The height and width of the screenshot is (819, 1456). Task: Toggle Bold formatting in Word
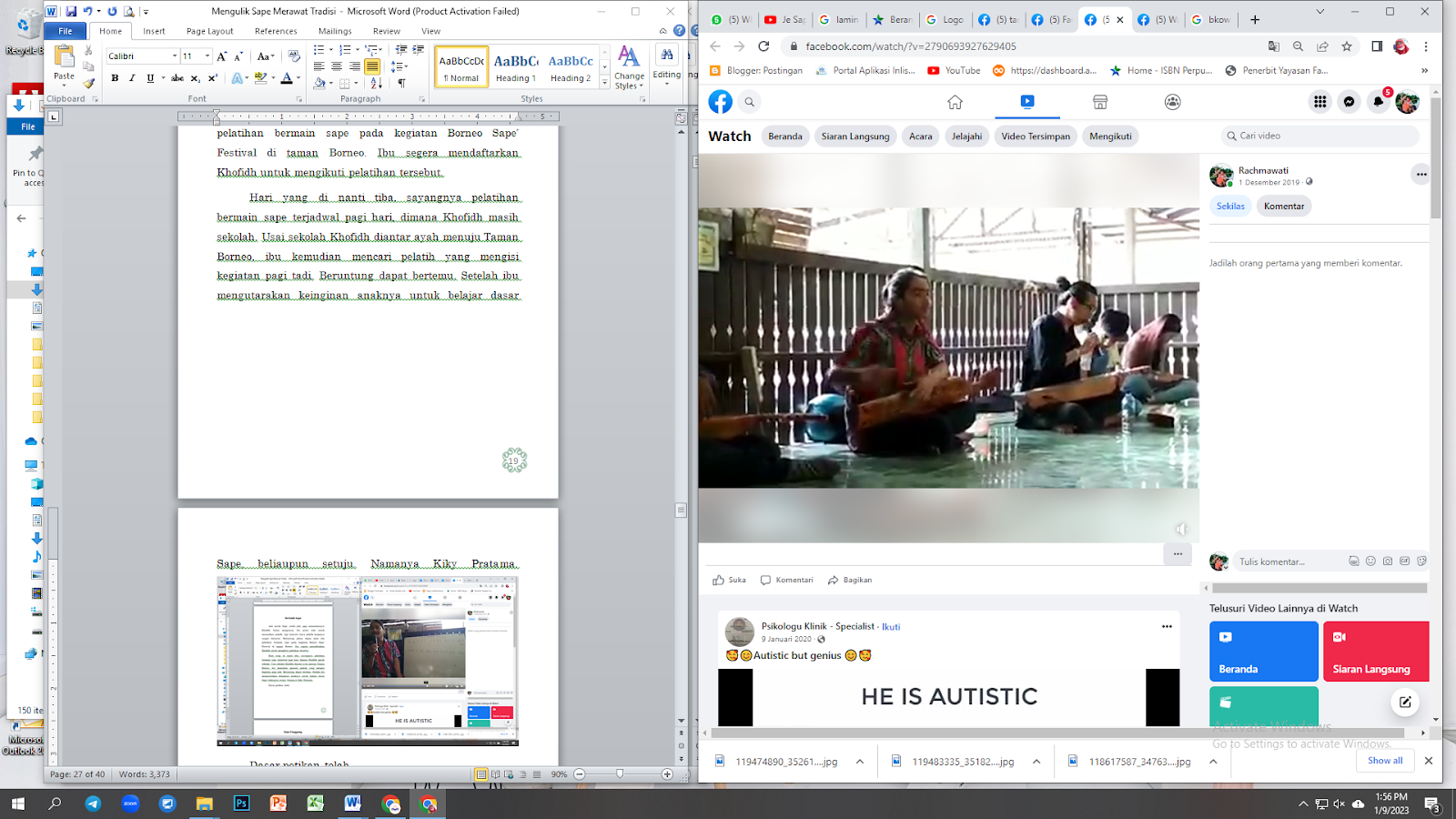[x=116, y=79]
